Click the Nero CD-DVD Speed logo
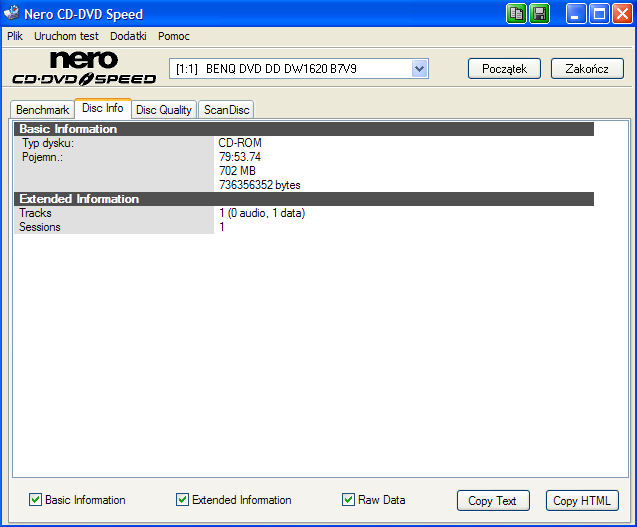The width and height of the screenshot is (637, 527). pos(84,68)
